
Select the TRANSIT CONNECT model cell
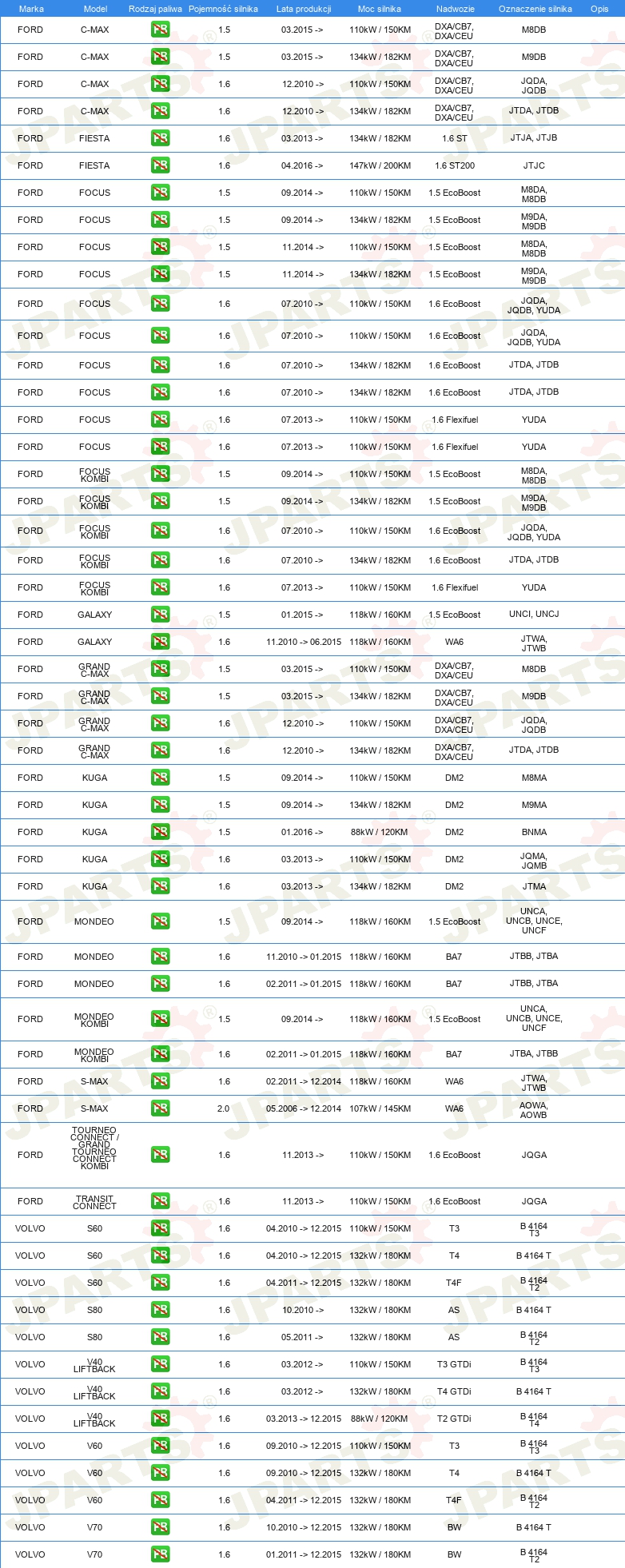(x=94, y=1202)
